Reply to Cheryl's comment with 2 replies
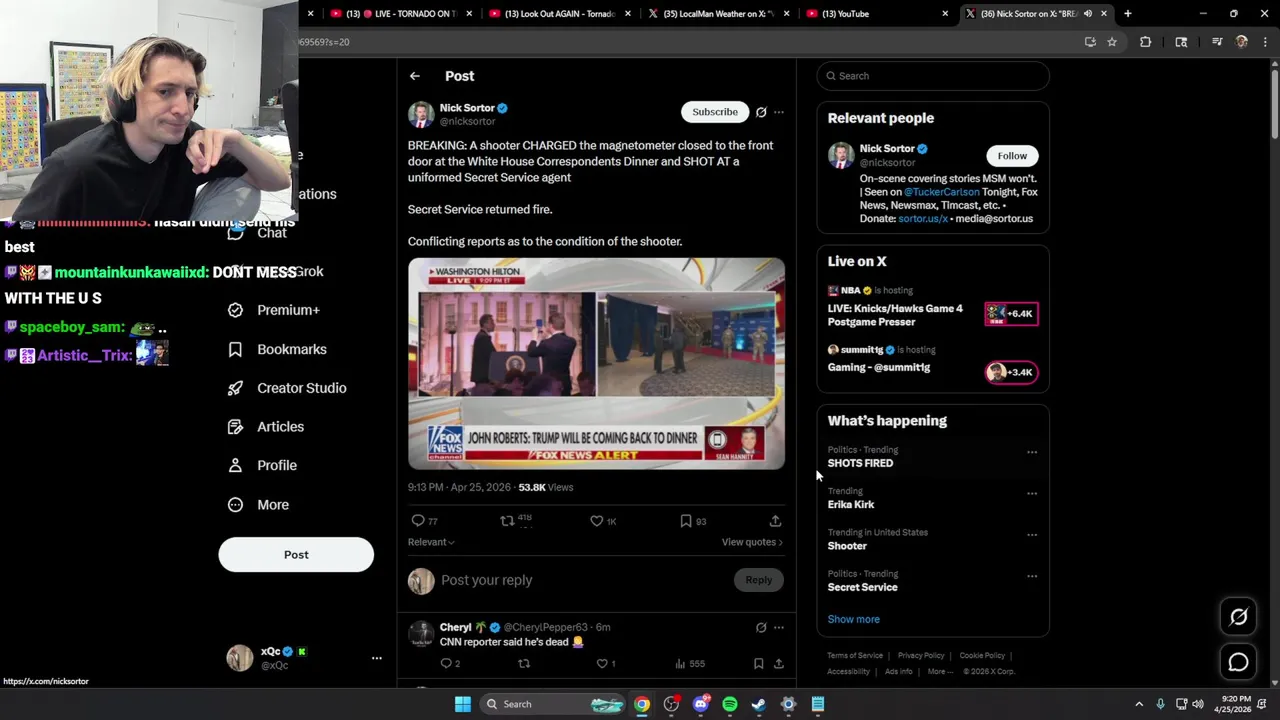Viewport: 1280px width, 720px height. (446, 663)
